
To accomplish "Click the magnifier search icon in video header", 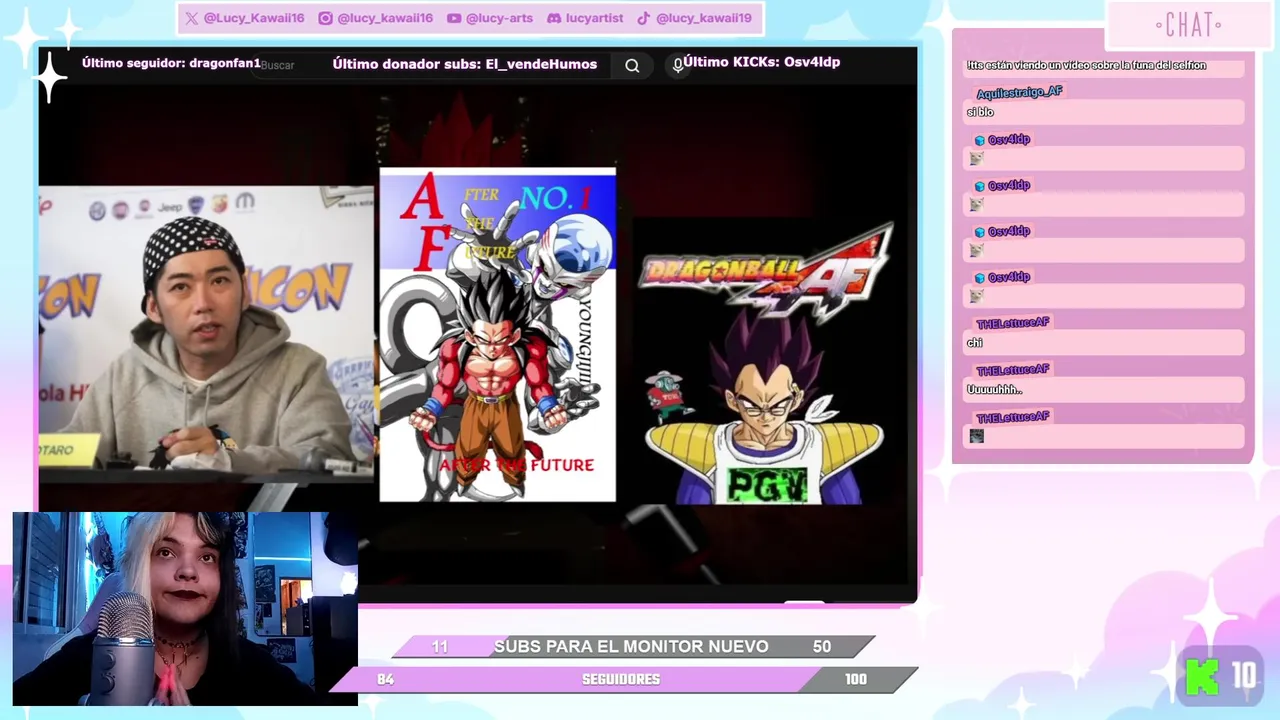I will 632,66.
